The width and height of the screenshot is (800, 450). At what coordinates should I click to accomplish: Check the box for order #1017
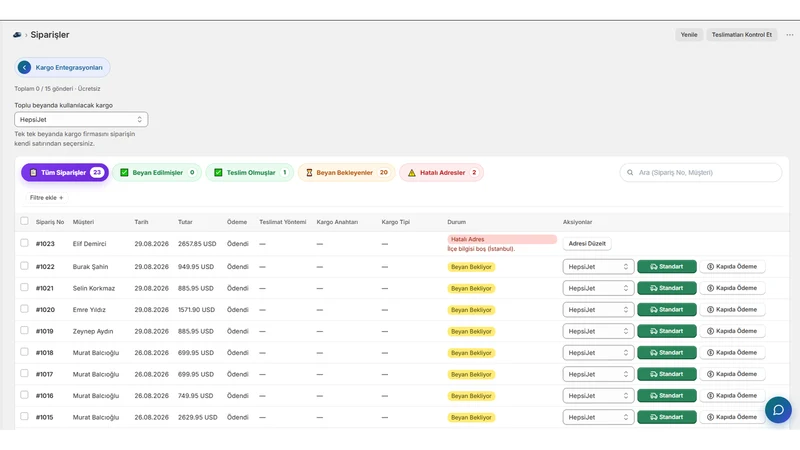(24, 373)
